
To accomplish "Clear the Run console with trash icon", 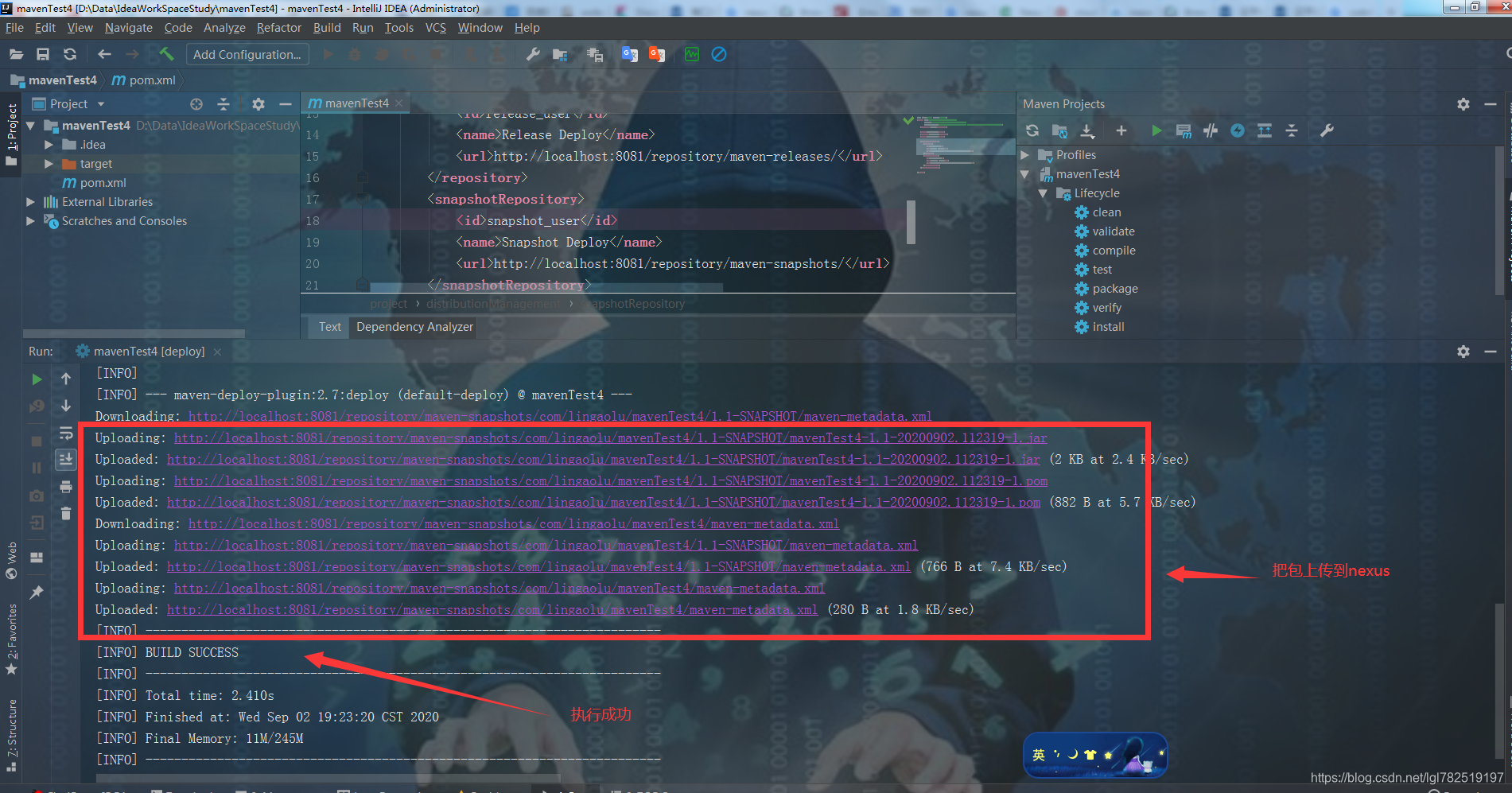I will coord(66,513).
